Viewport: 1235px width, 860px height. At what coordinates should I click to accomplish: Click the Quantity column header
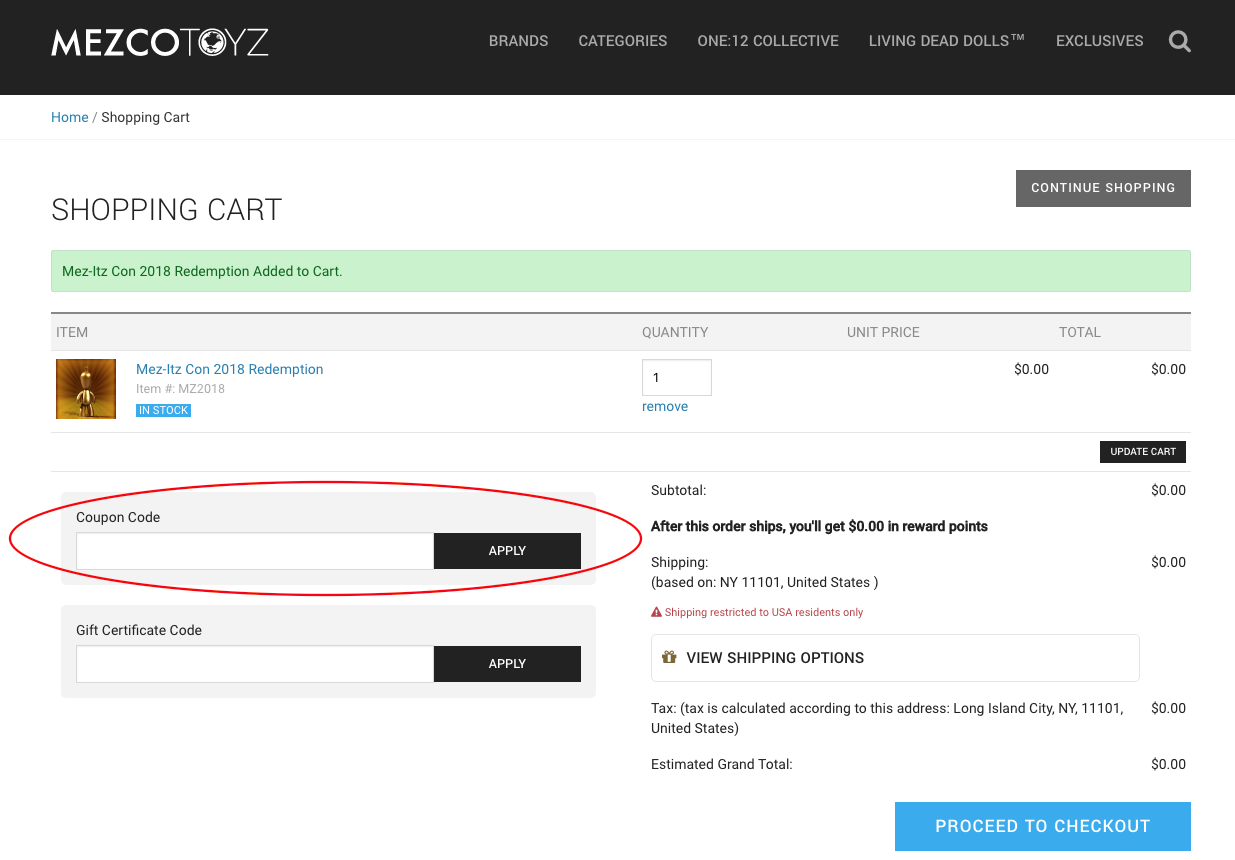(675, 332)
